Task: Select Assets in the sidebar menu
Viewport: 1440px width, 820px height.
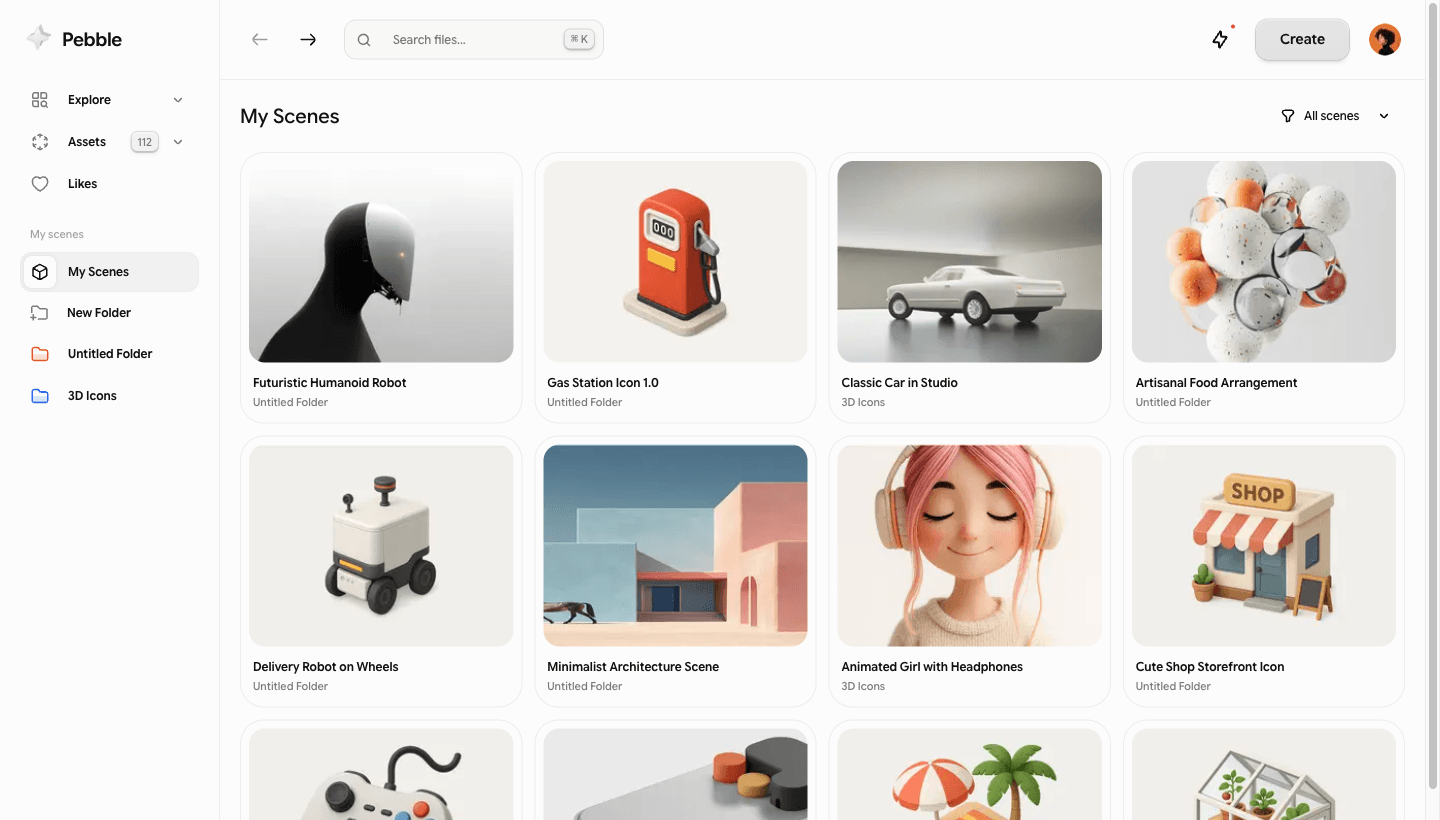Action: (87, 142)
